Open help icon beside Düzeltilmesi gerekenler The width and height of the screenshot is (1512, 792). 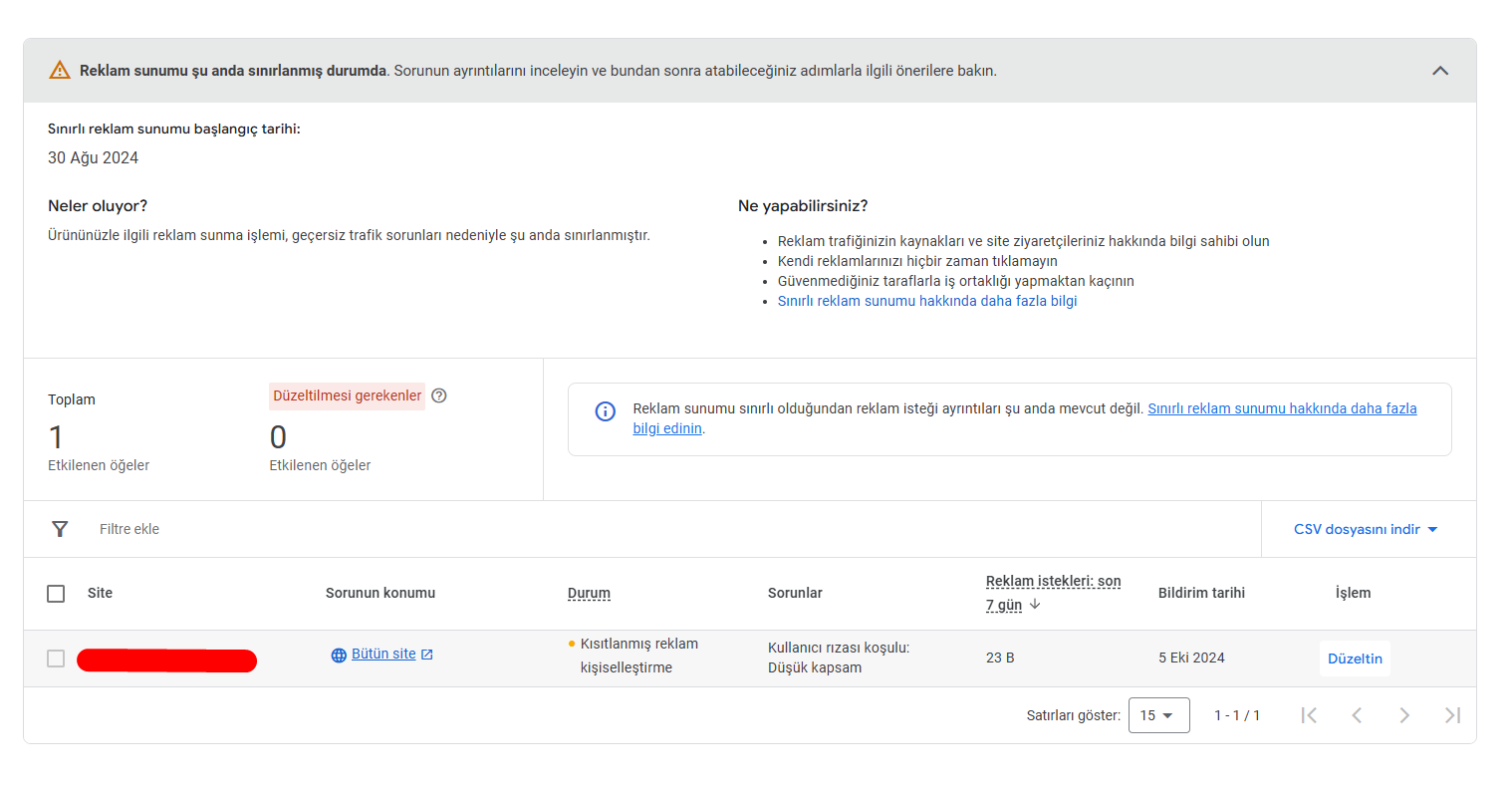439,396
